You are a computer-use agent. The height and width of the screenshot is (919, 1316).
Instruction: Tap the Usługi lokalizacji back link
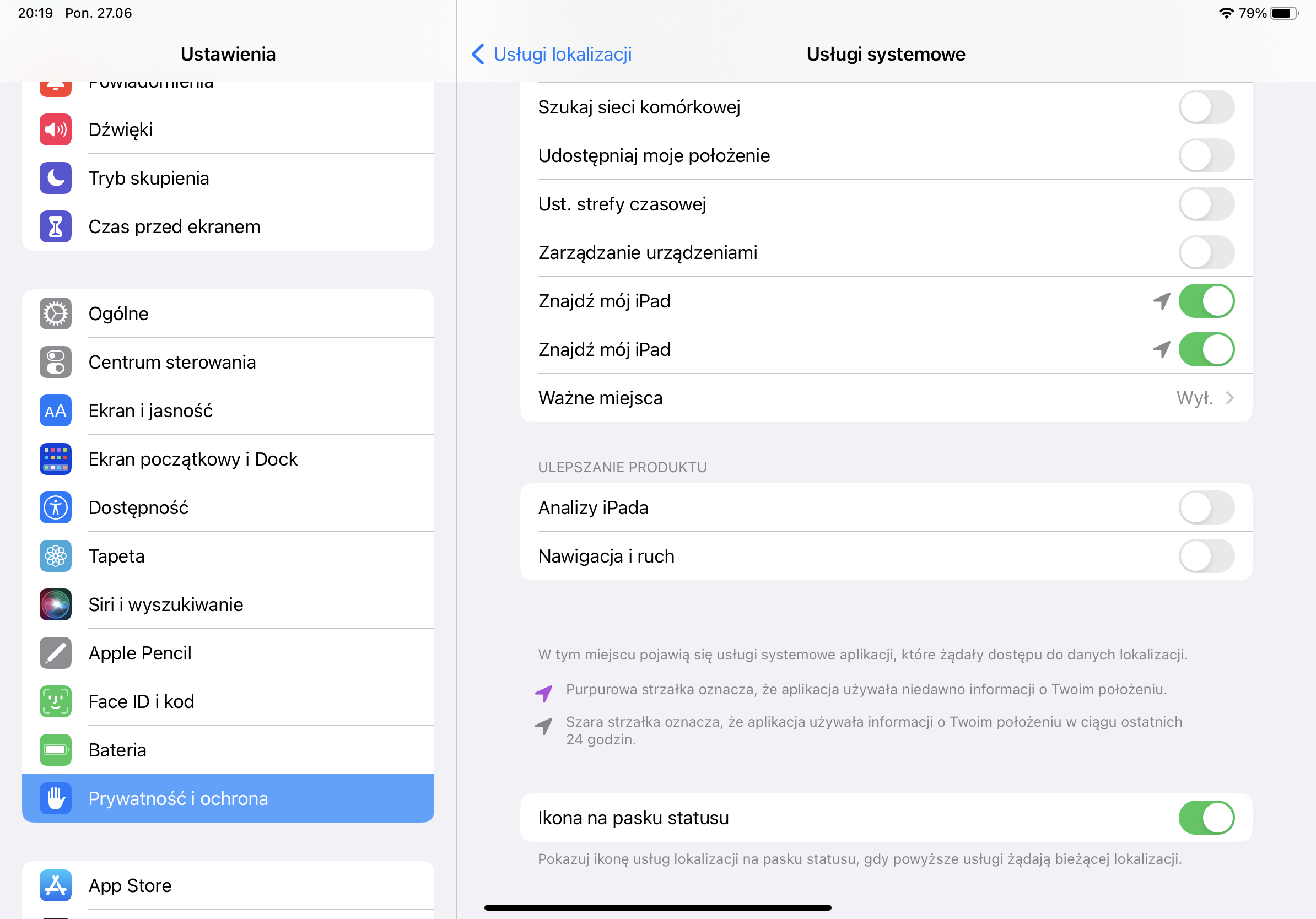562,55
